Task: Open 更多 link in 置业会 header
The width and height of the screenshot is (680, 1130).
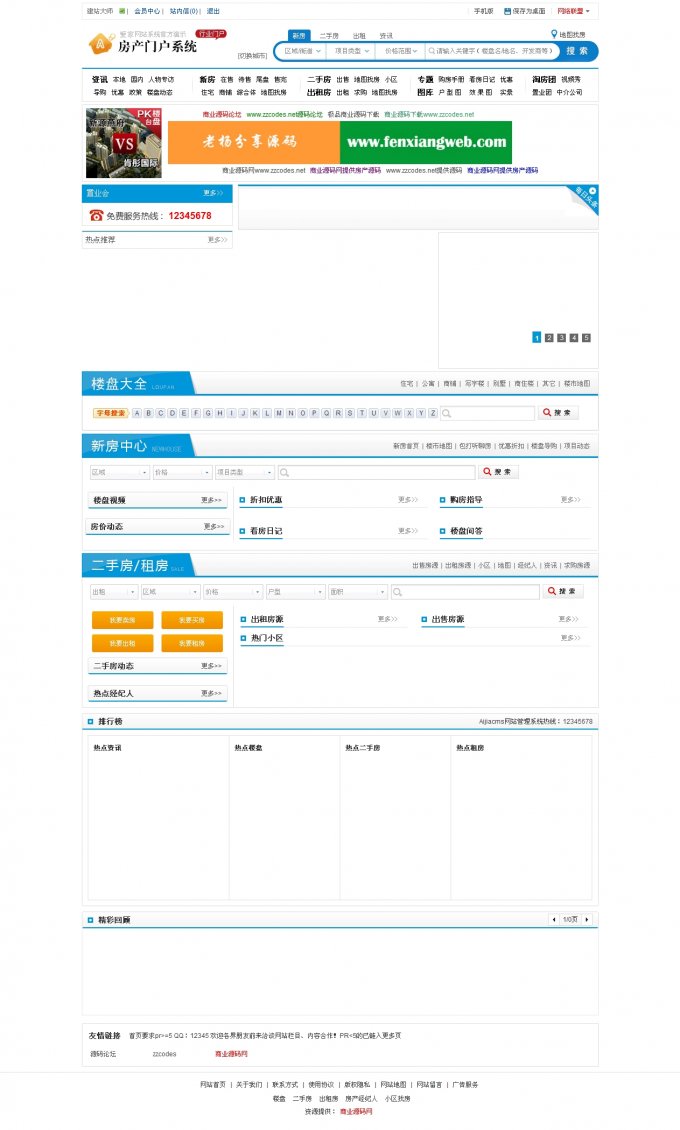Action: coord(213,193)
